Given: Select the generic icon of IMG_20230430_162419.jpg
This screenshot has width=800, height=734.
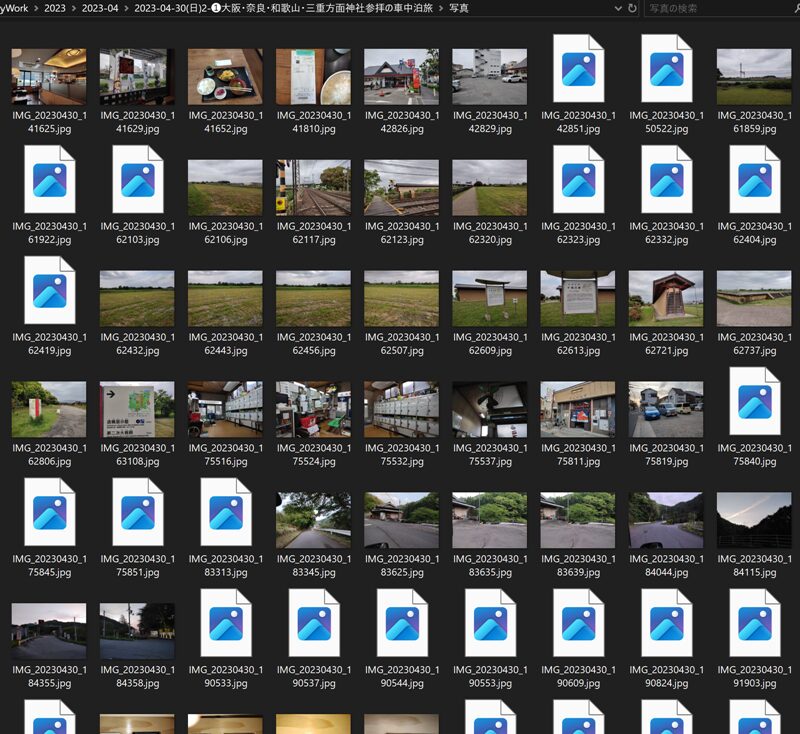Looking at the screenshot, I should pos(49,290).
